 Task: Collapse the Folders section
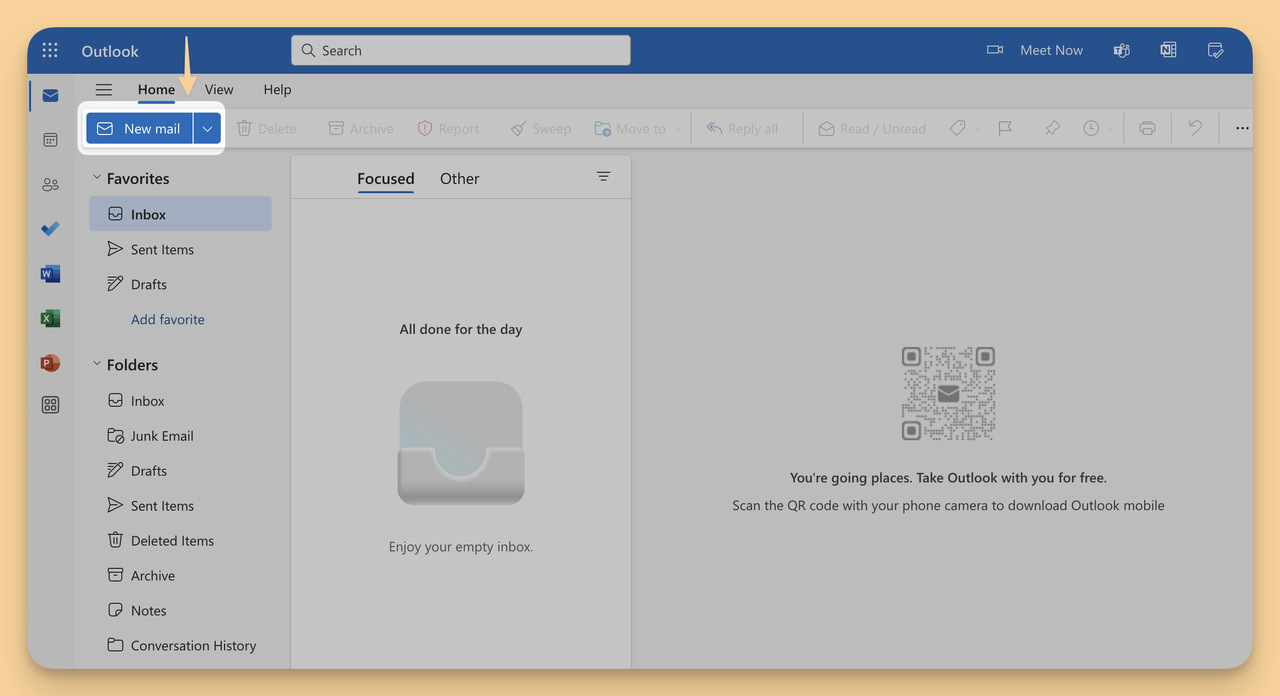click(97, 364)
